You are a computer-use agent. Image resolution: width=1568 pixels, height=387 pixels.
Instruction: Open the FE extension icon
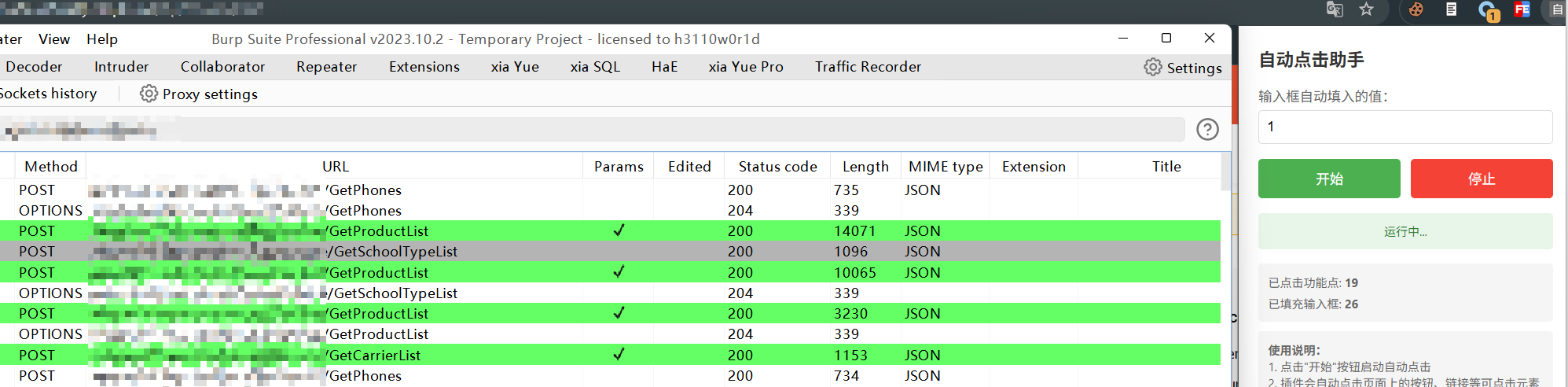pos(1522,9)
